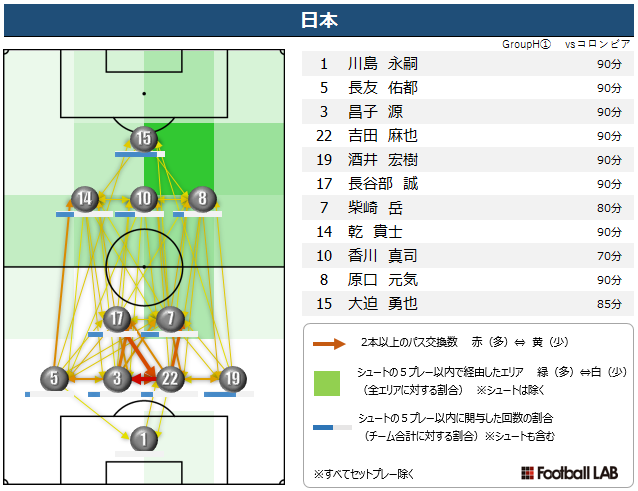Click the 日本 team header bar

[x=319, y=20]
